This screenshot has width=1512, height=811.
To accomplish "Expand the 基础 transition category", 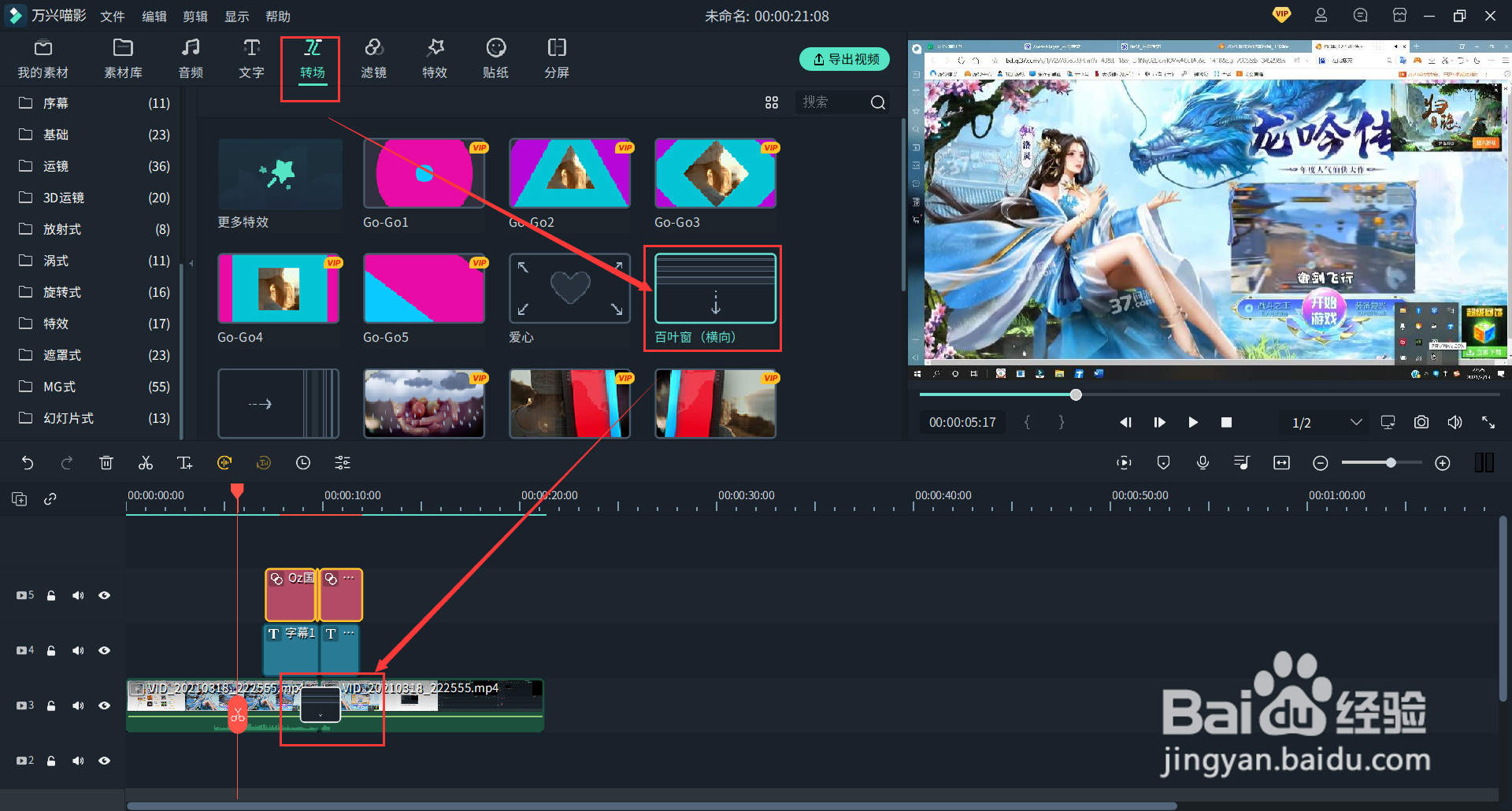I will click(x=94, y=135).
